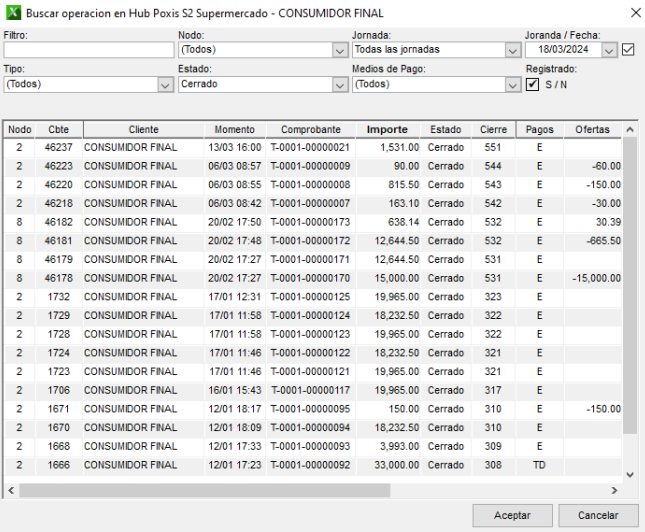Toggle the Registrado S / N checkbox
Image resolution: width=645 pixels, height=532 pixels.
click(533, 85)
